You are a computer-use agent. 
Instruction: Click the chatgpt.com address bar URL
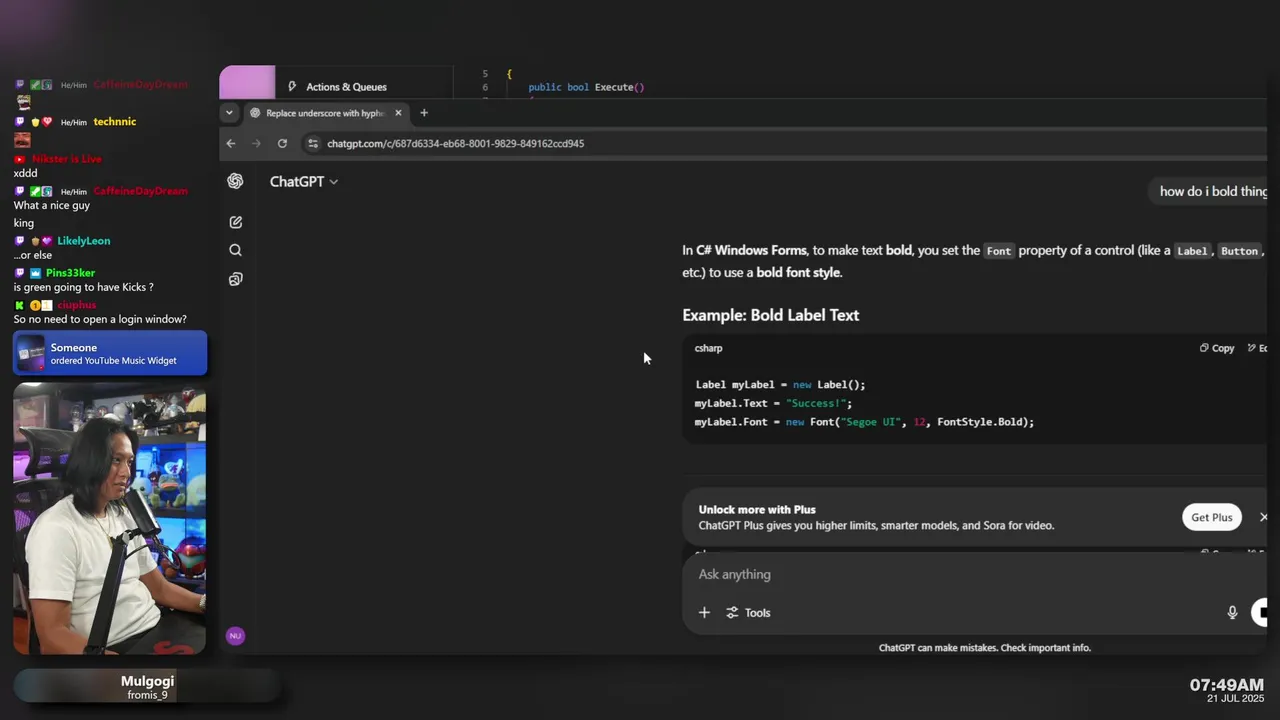pyautogui.click(x=455, y=143)
